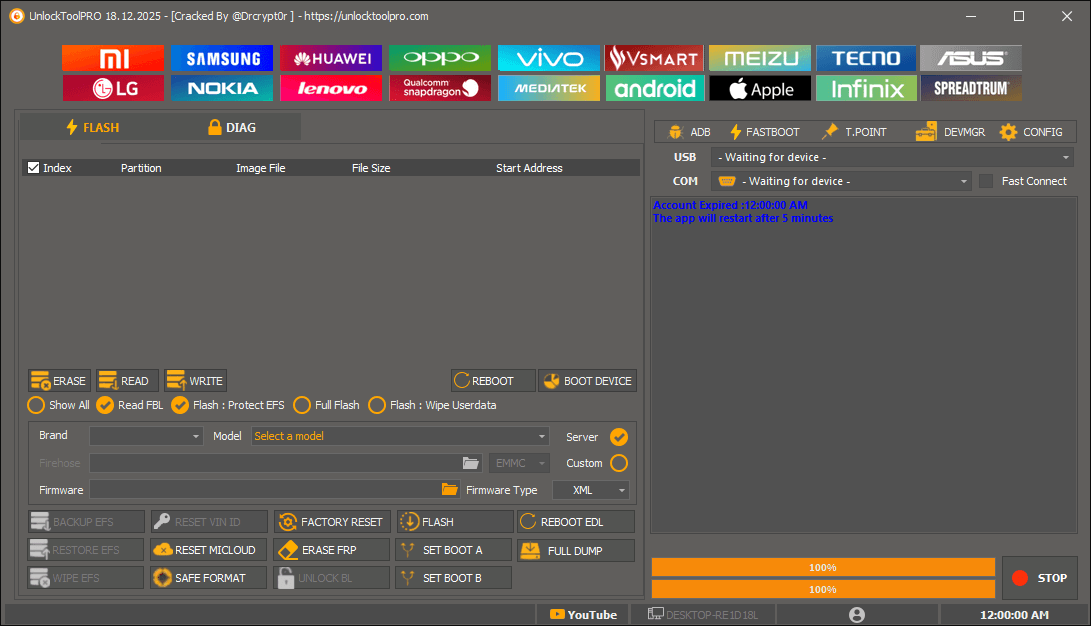1091x626 pixels.
Task: Select the Vivo brand logo
Action: 549,58
